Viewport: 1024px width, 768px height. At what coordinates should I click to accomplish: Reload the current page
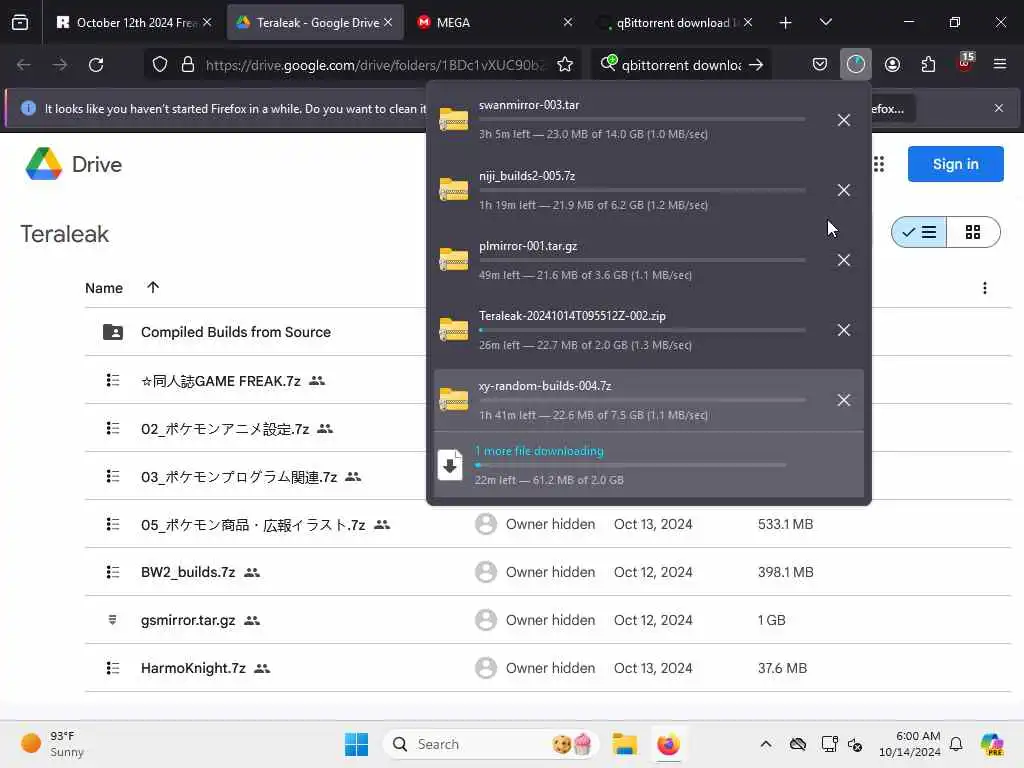click(96, 64)
